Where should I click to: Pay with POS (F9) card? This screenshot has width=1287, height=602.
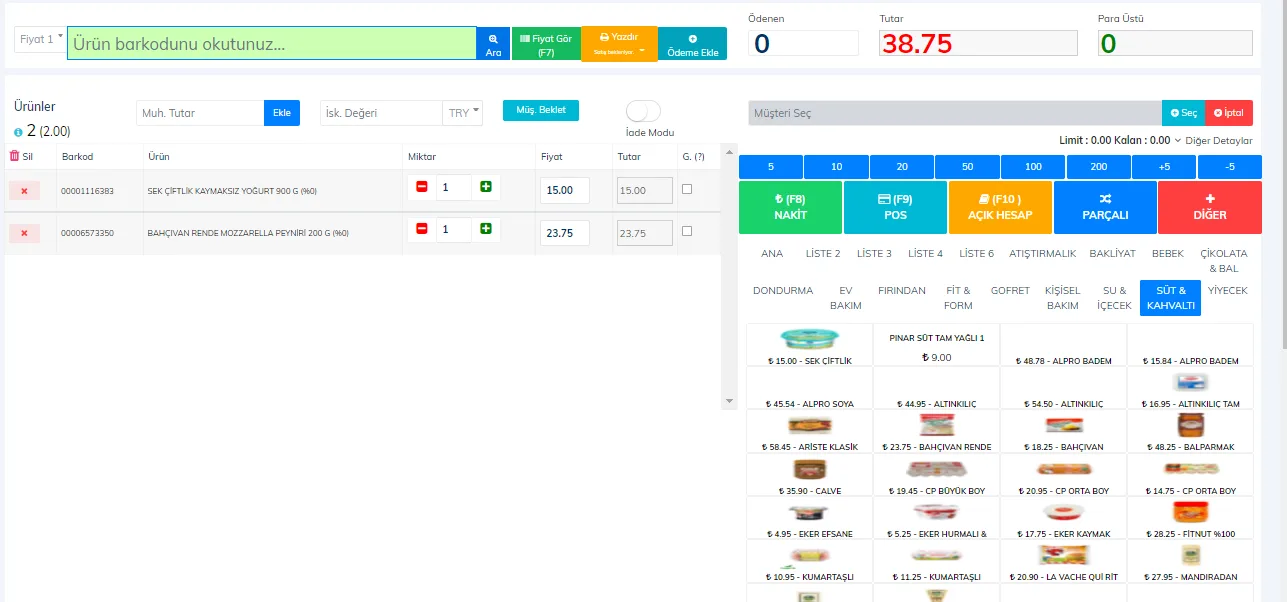[895, 207]
